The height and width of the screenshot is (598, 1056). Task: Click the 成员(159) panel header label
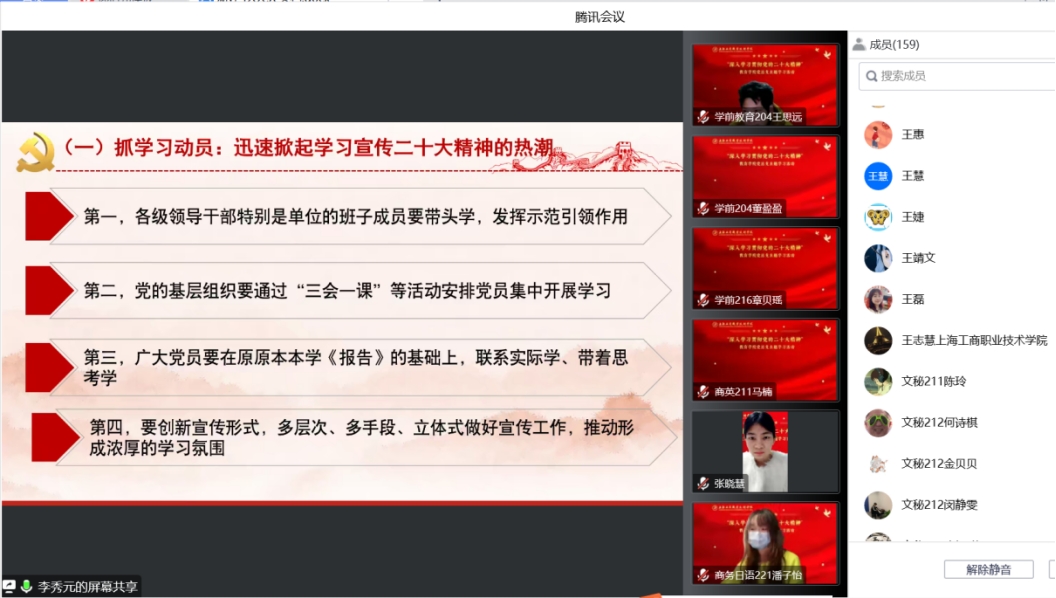point(894,44)
